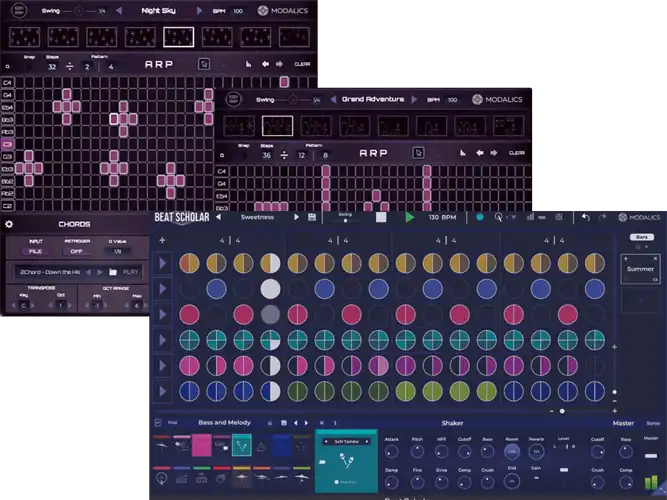Click the redo arrow in Beat Scholar
This screenshot has height=500, width=667.
tap(602, 217)
